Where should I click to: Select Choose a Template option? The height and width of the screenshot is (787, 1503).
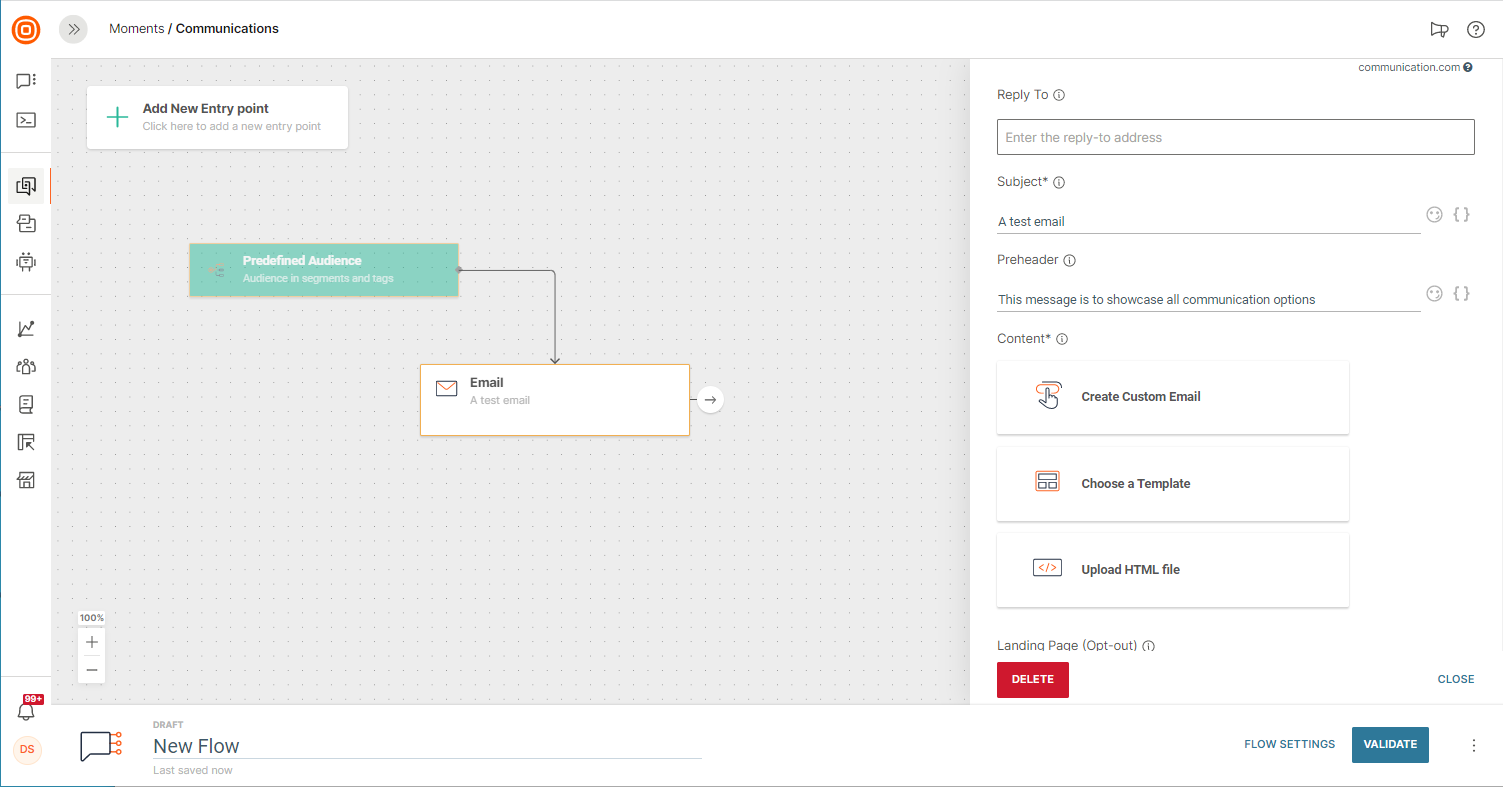click(1172, 484)
